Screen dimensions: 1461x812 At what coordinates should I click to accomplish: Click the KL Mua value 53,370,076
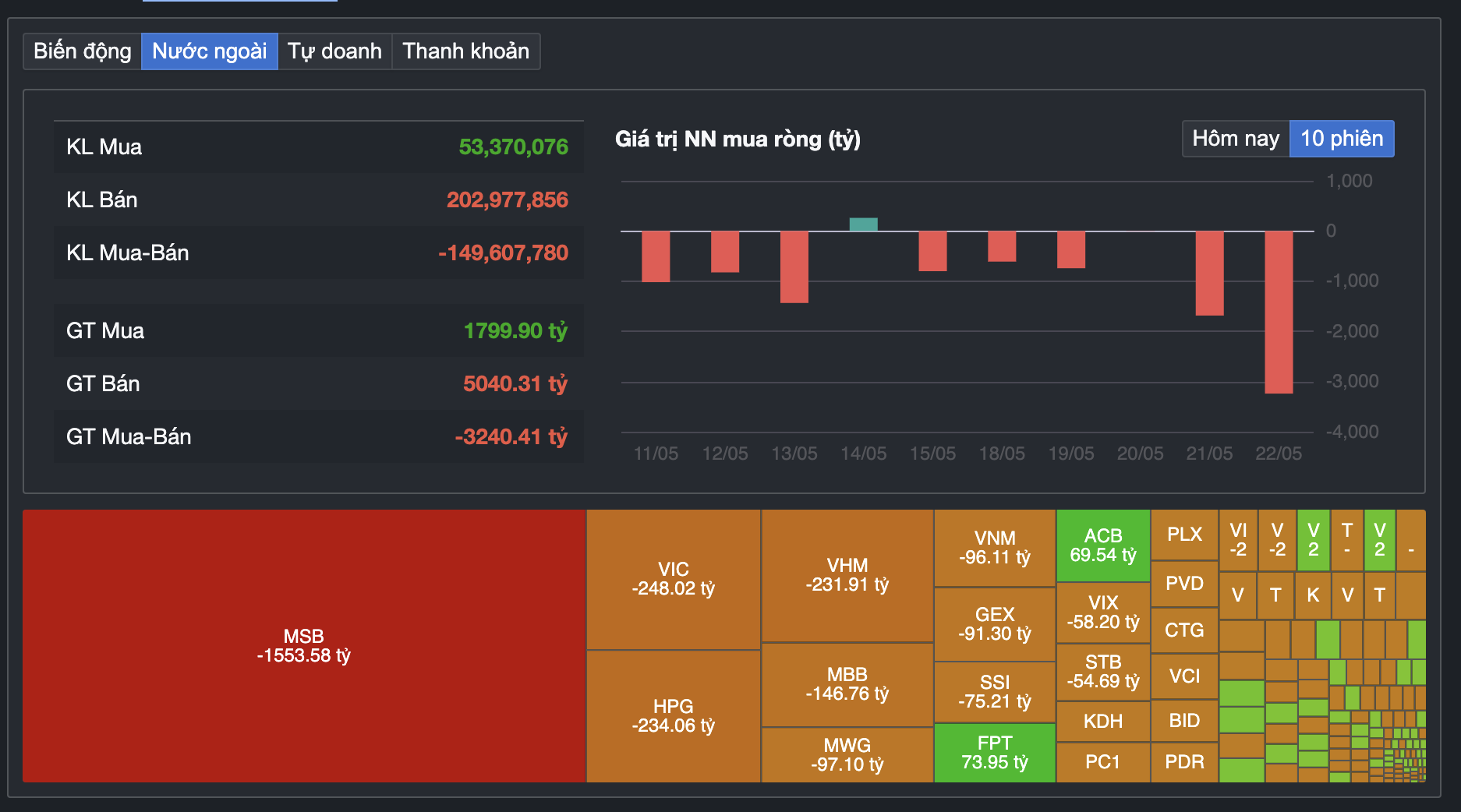point(513,147)
